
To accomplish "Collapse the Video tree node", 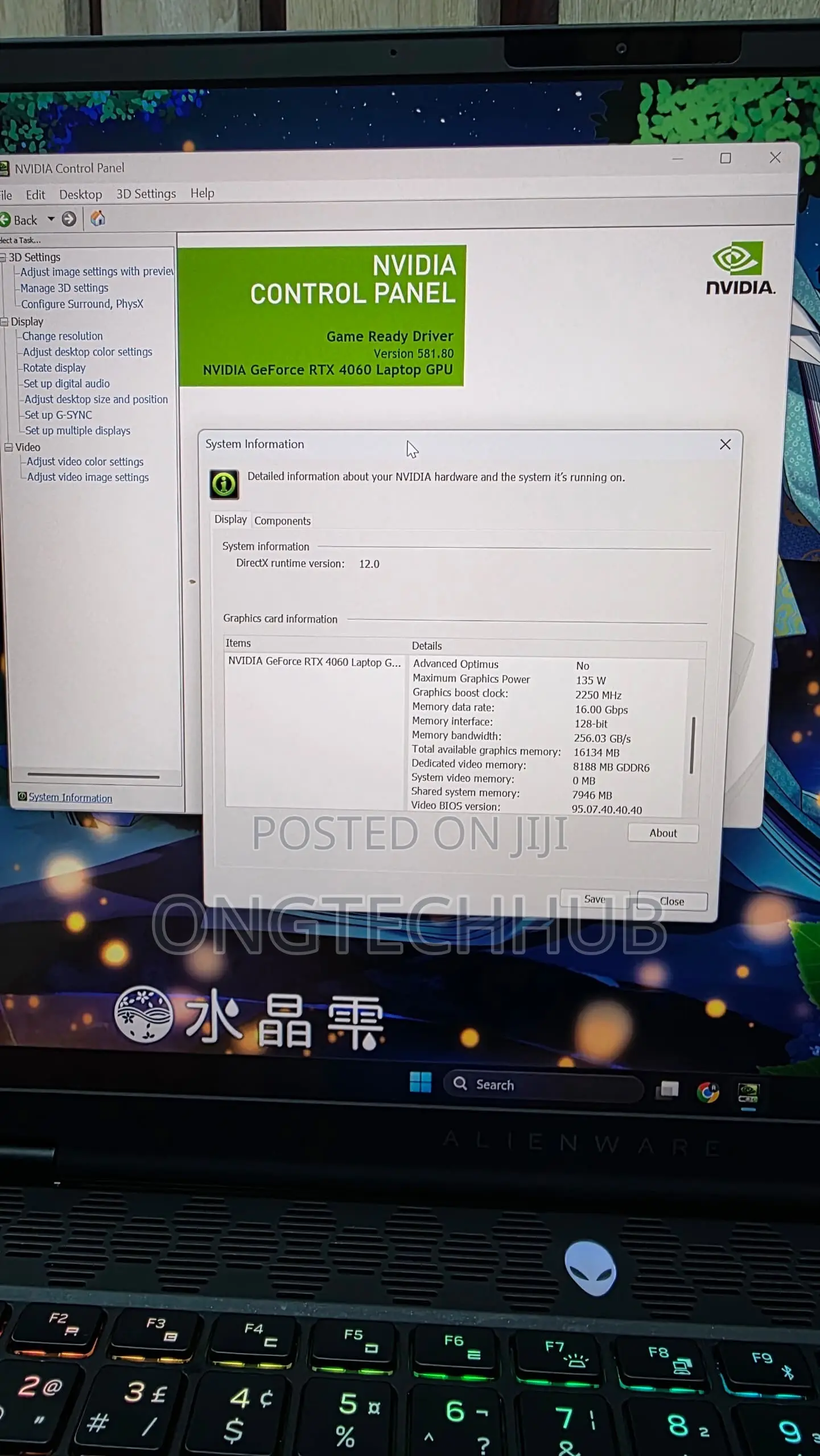I will (9, 448).
